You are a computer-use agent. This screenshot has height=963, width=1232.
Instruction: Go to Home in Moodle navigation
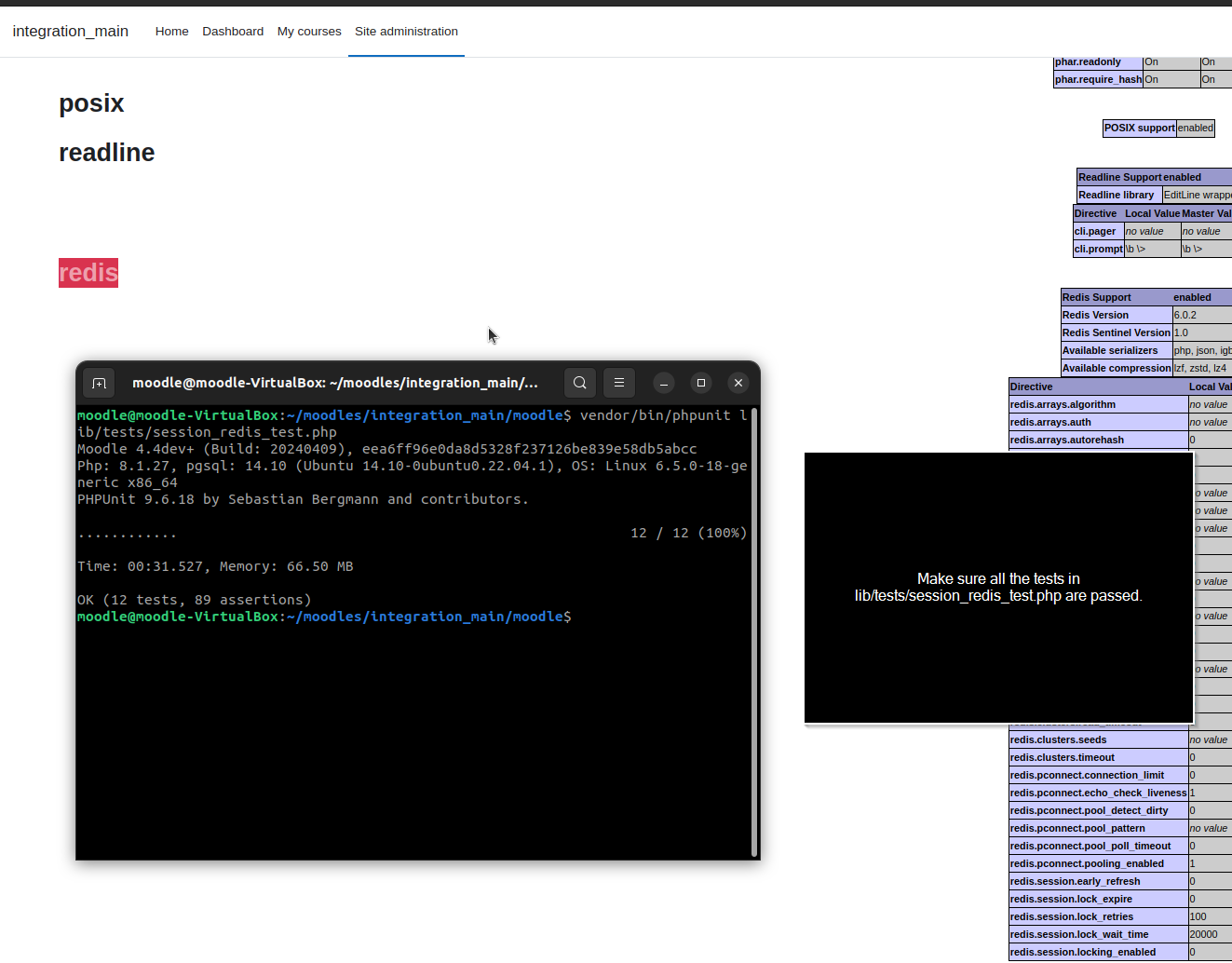tap(172, 31)
